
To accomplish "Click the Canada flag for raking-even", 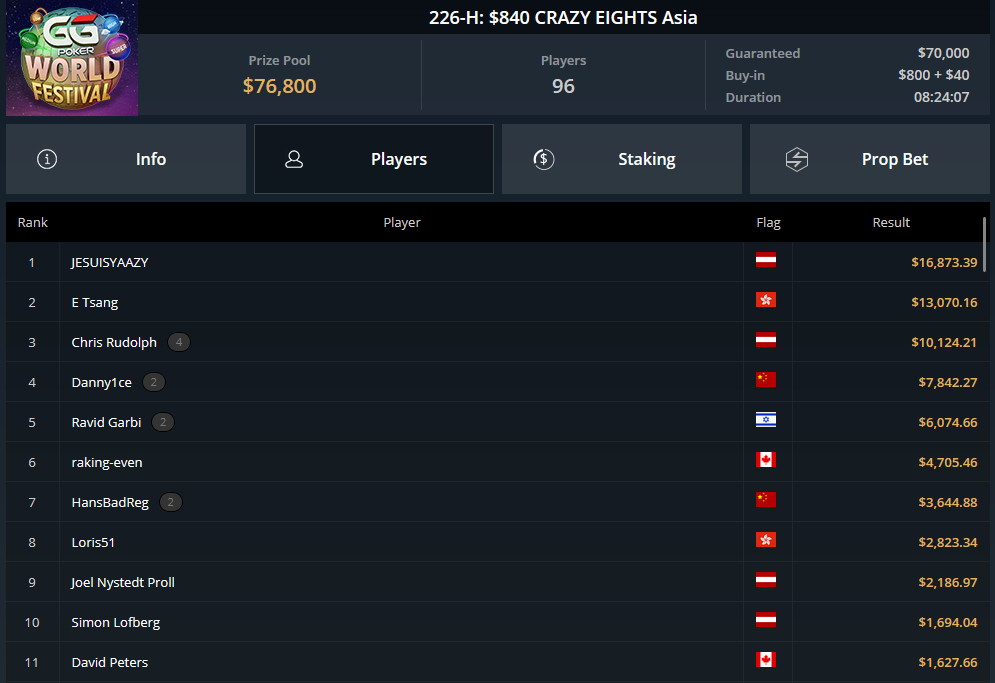I will [766, 460].
